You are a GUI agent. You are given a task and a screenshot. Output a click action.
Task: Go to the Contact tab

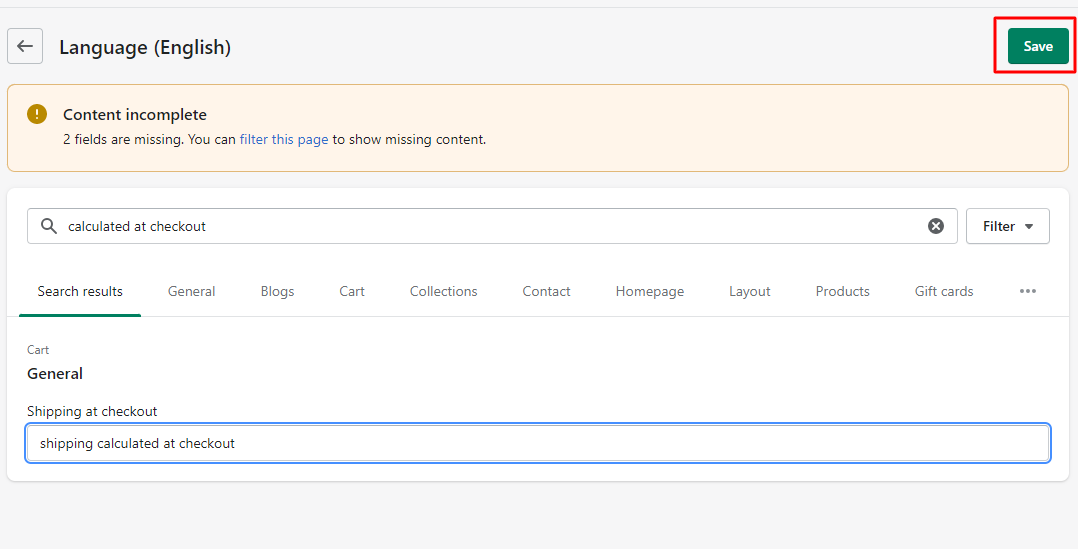547,291
